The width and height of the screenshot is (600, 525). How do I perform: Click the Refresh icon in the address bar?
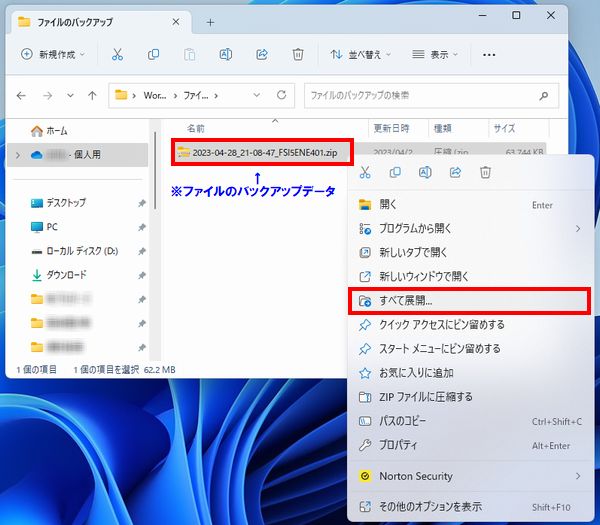click(282, 95)
